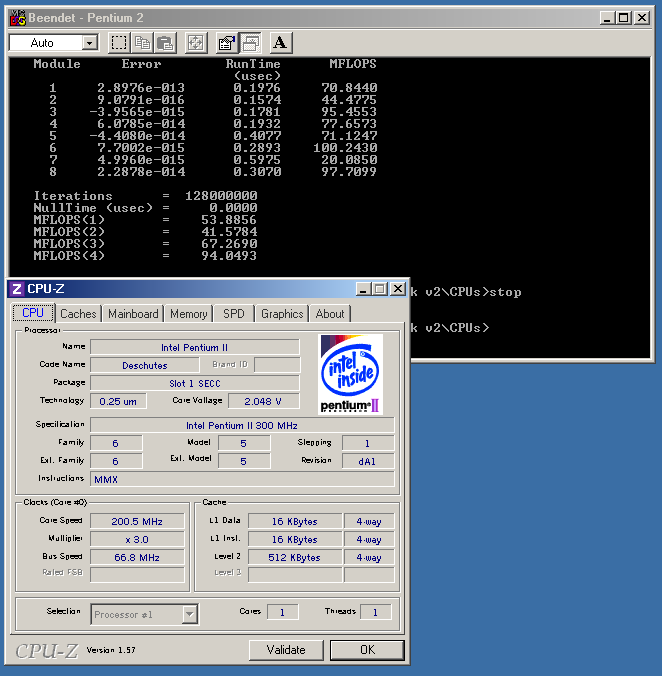The height and width of the screenshot is (676, 662).
Task: Click the 'stop' command text in console
Action: tap(506, 292)
